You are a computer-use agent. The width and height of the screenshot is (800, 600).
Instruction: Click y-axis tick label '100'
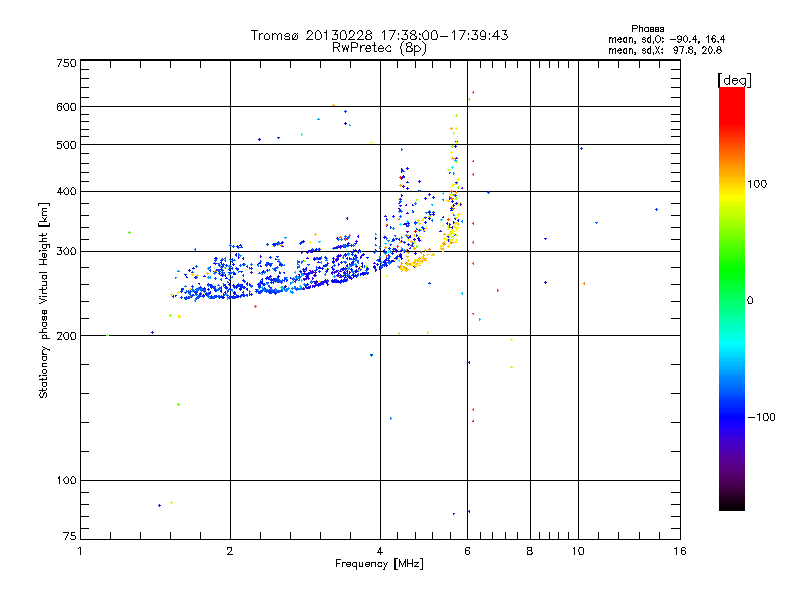(x=66, y=480)
